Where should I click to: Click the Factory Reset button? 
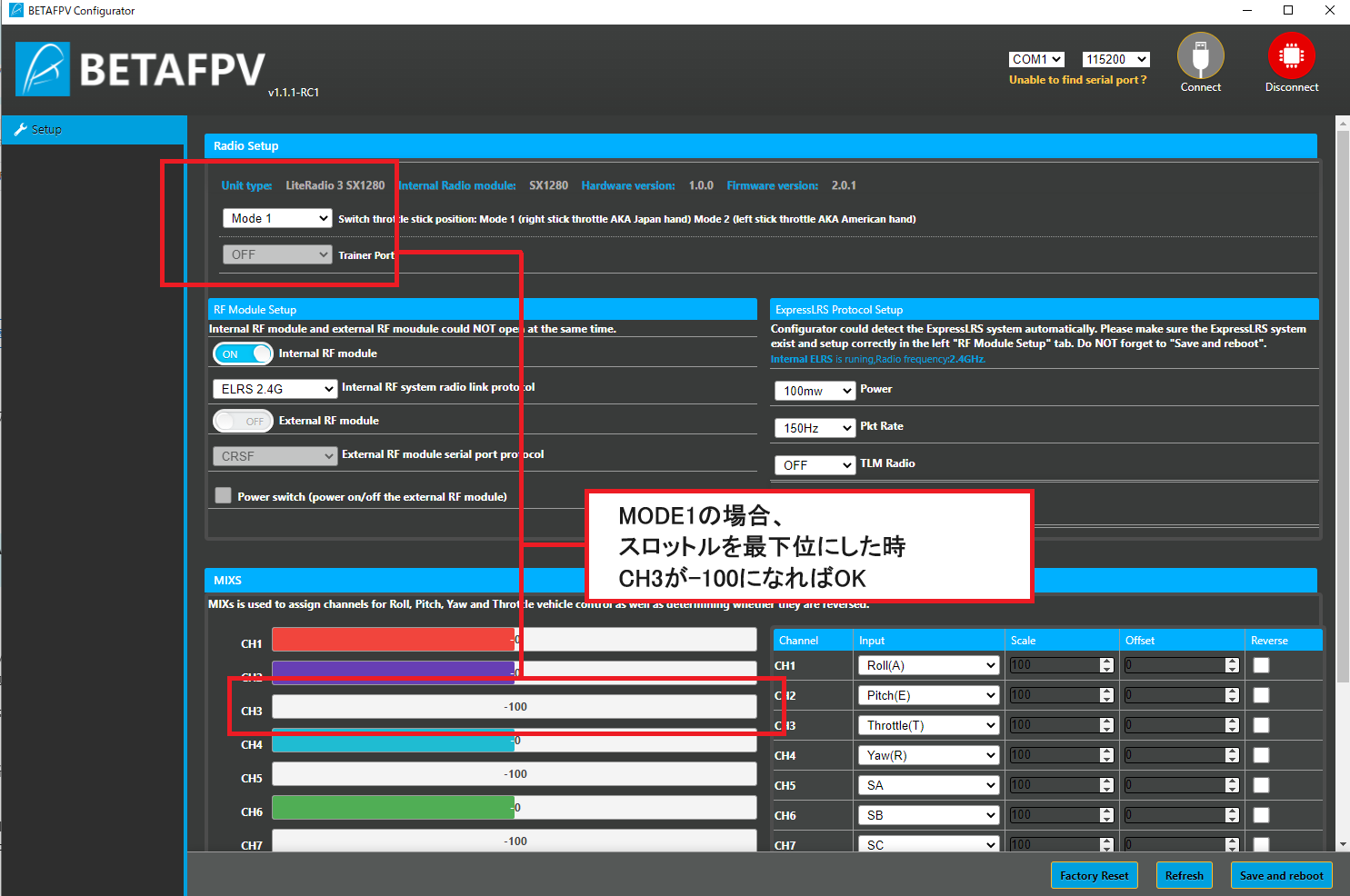click(x=1095, y=876)
